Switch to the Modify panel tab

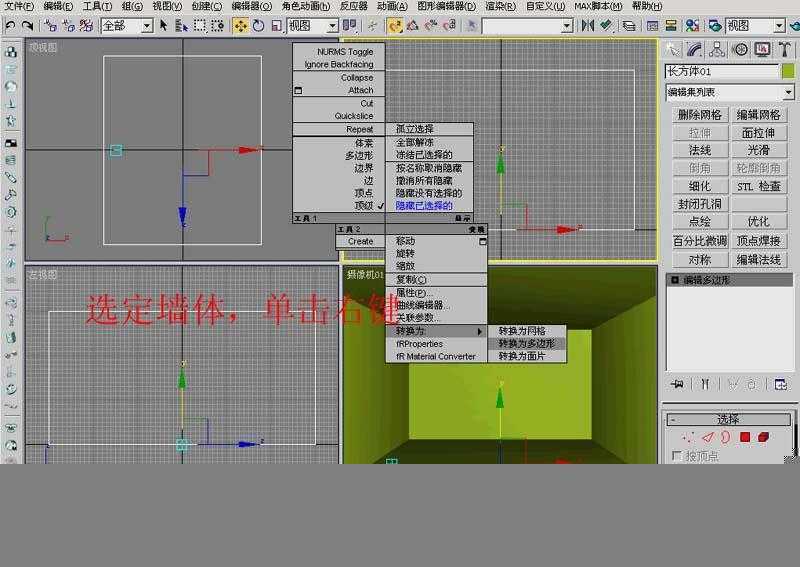click(x=695, y=50)
